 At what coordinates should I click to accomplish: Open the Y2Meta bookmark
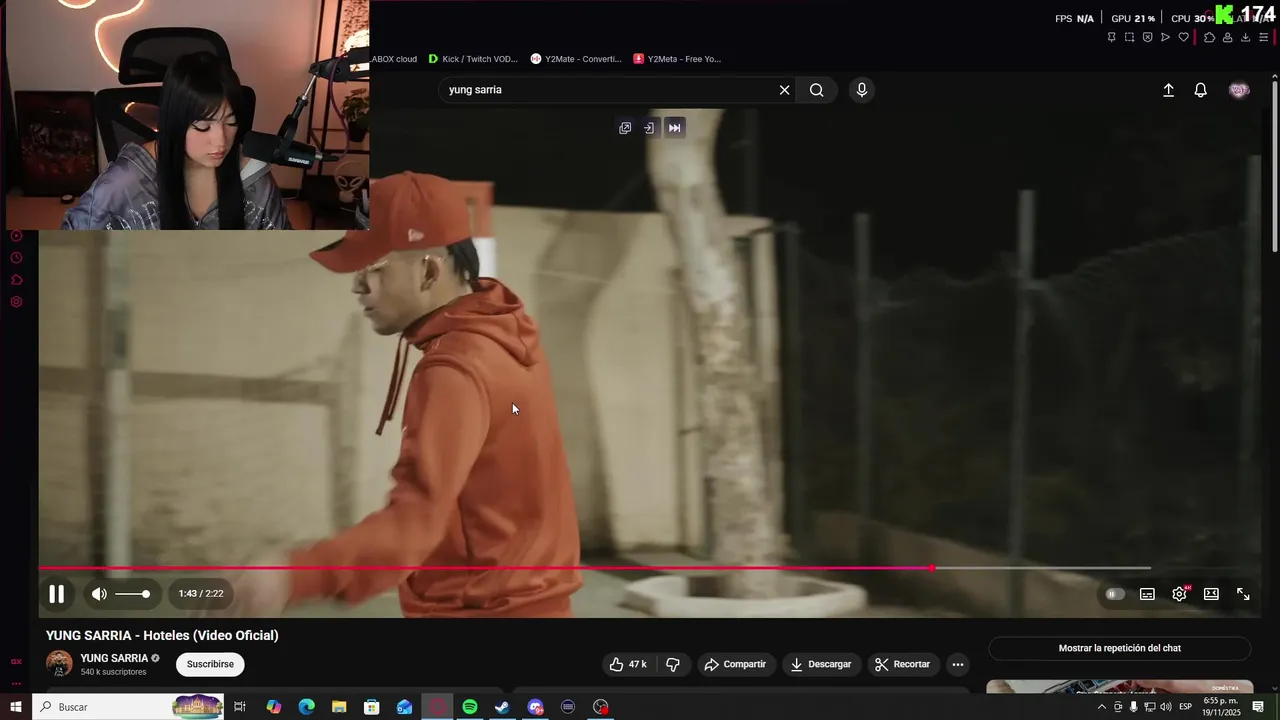pos(677,59)
